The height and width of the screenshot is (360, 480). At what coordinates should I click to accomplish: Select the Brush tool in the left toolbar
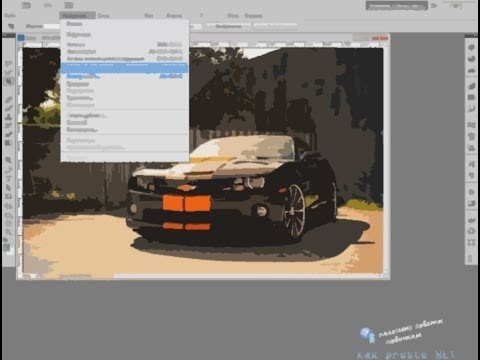9,108
